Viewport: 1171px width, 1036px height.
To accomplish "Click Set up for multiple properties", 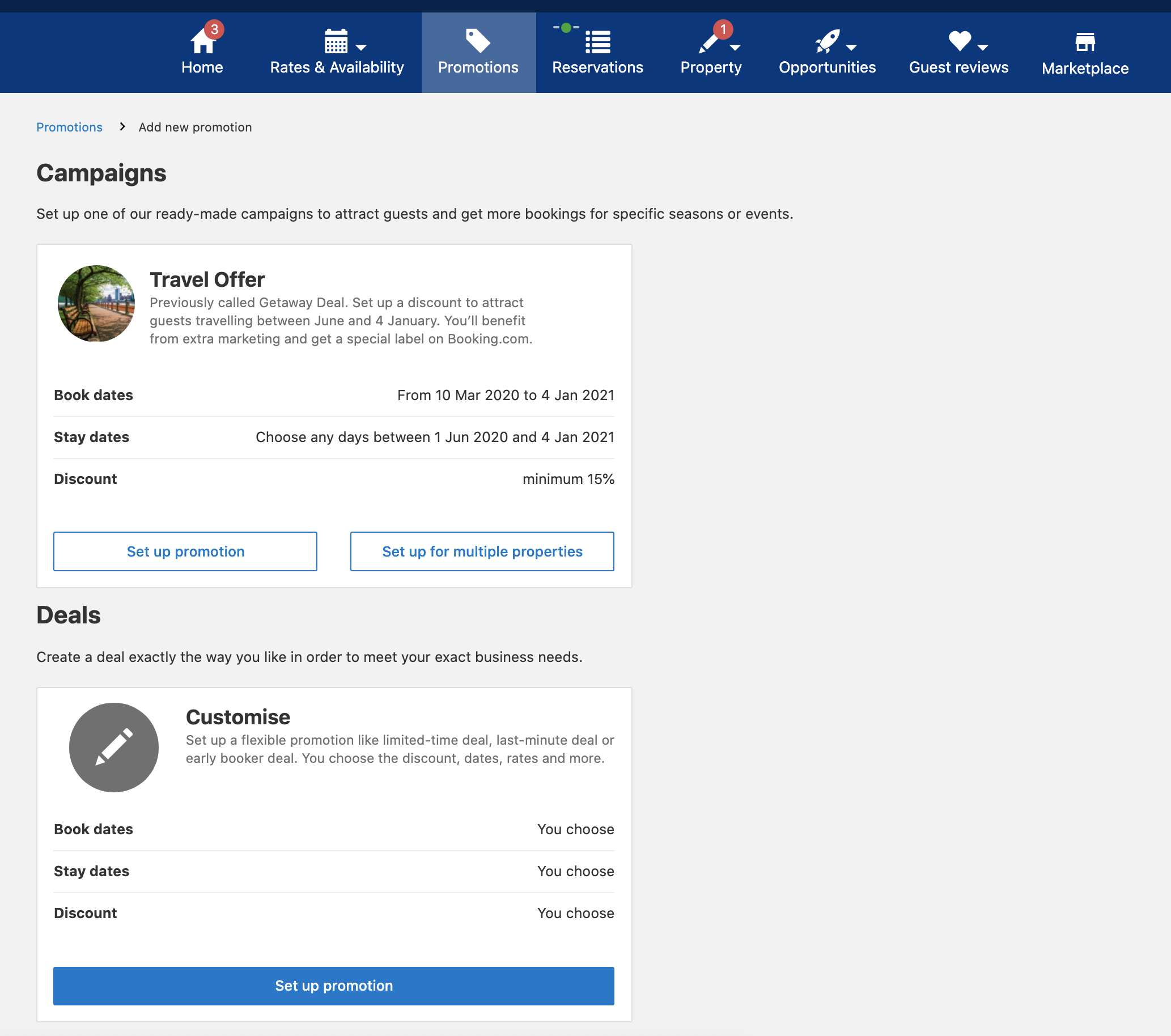I will tap(482, 551).
